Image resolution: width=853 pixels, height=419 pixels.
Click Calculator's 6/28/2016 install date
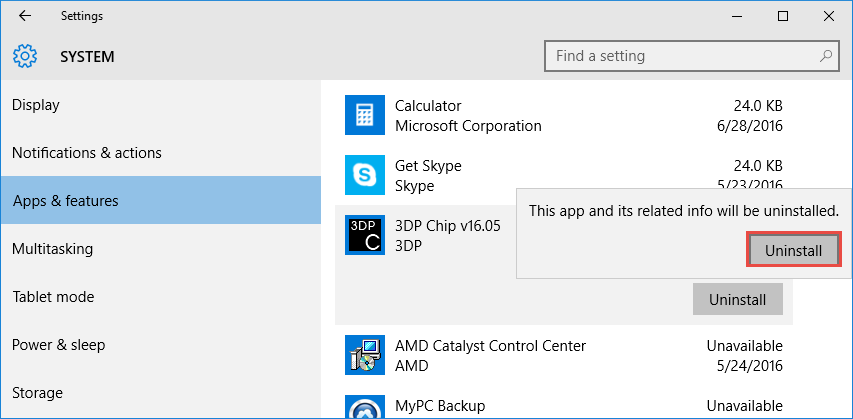click(750, 126)
